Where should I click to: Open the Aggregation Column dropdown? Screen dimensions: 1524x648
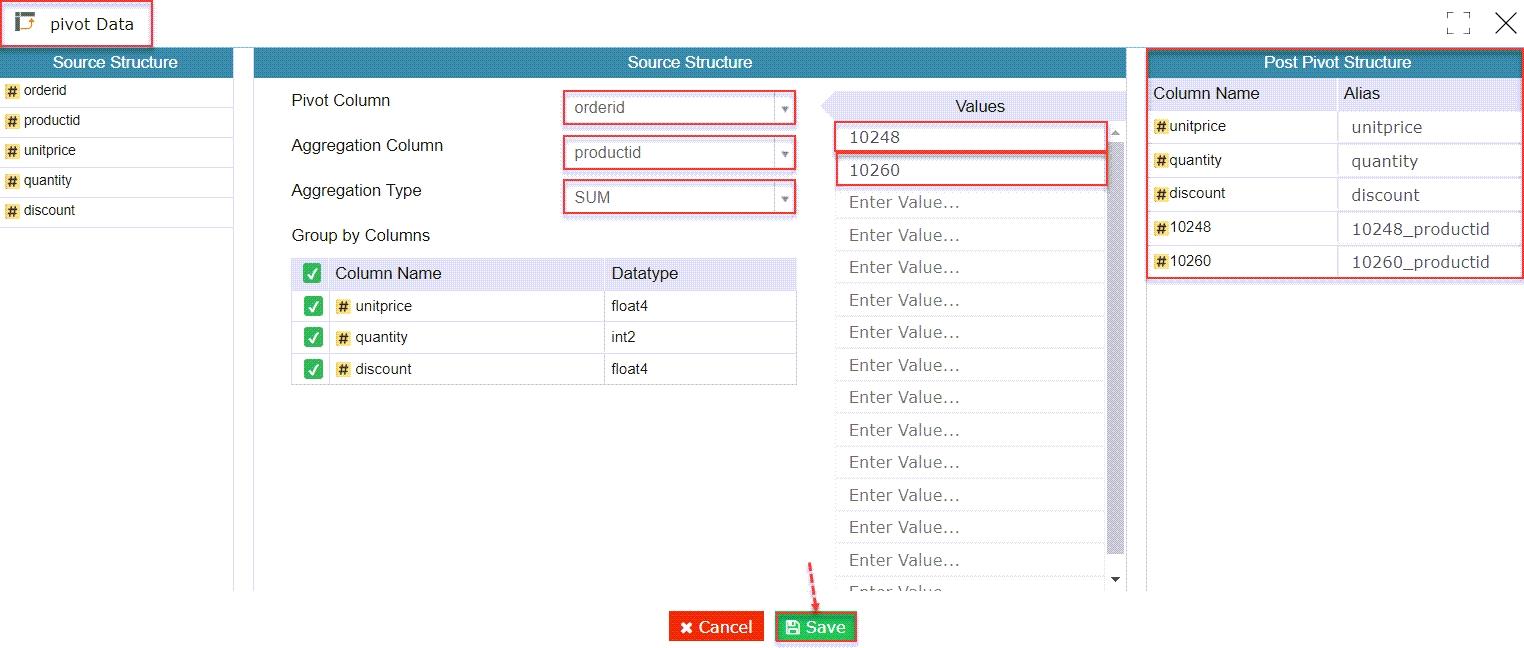click(783, 152)
